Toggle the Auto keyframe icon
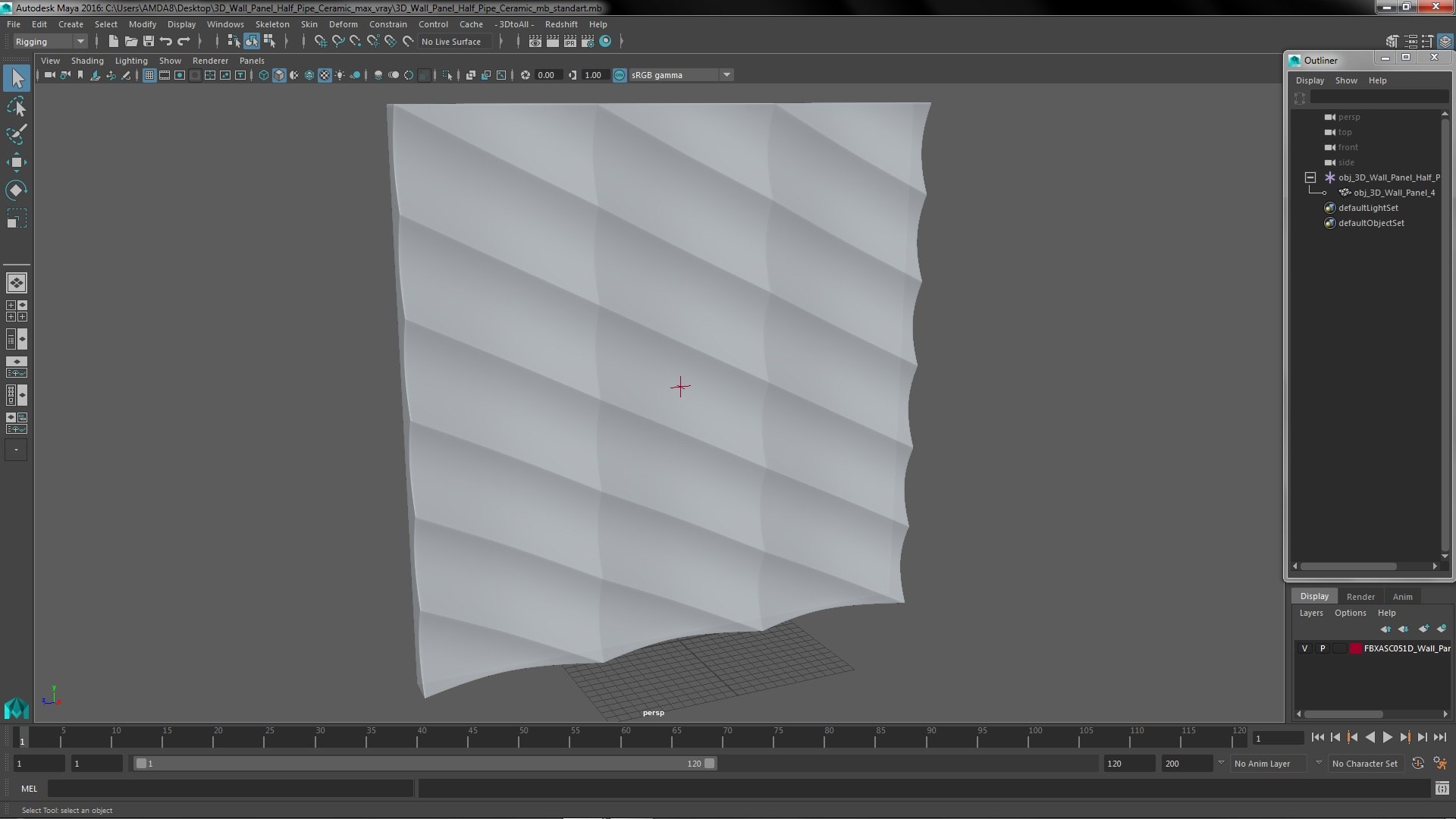Viewport: 1456px width, 819px height. pyautogui.click(x=1417, y=764)
